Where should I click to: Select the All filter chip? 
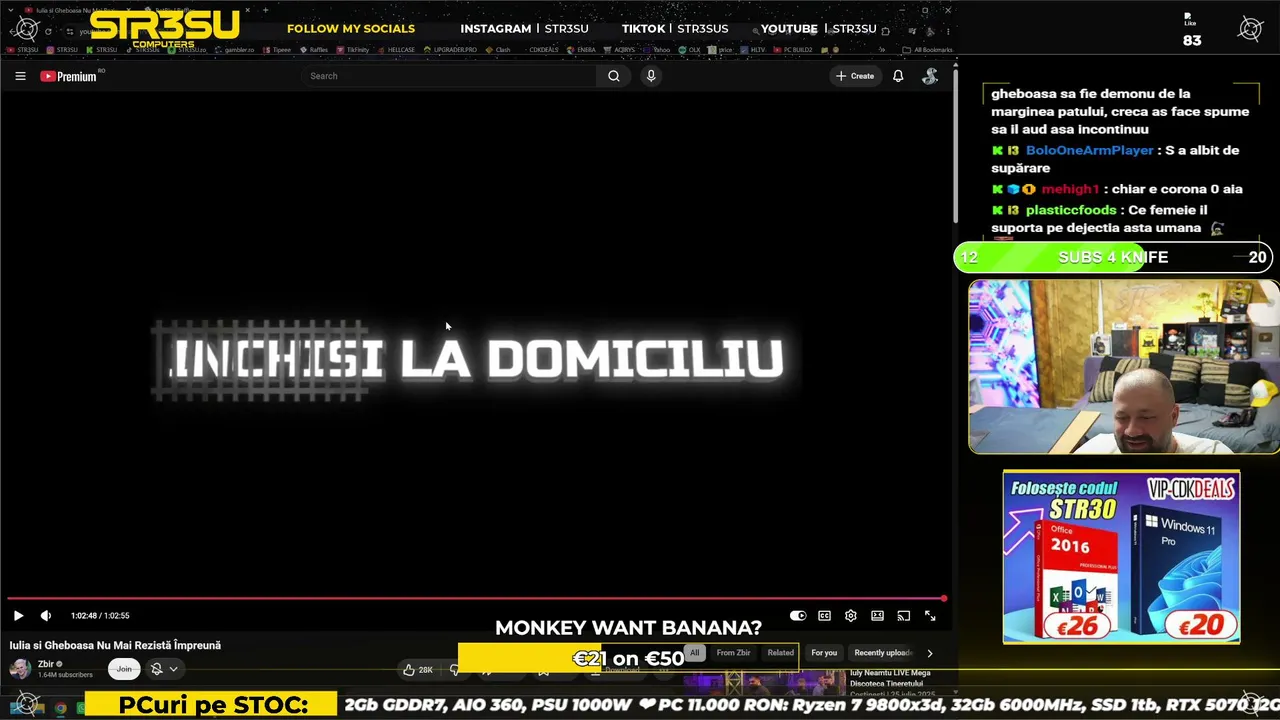(694, 653)
